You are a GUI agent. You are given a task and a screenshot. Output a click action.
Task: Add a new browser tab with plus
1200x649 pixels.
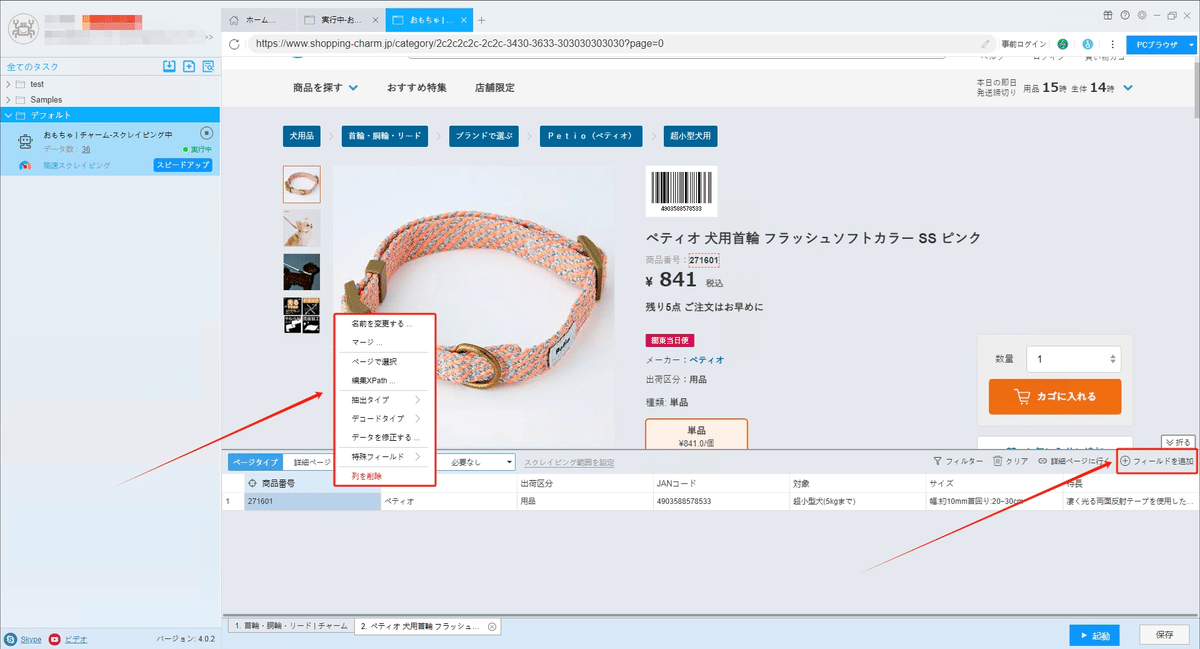pos(481,20)
